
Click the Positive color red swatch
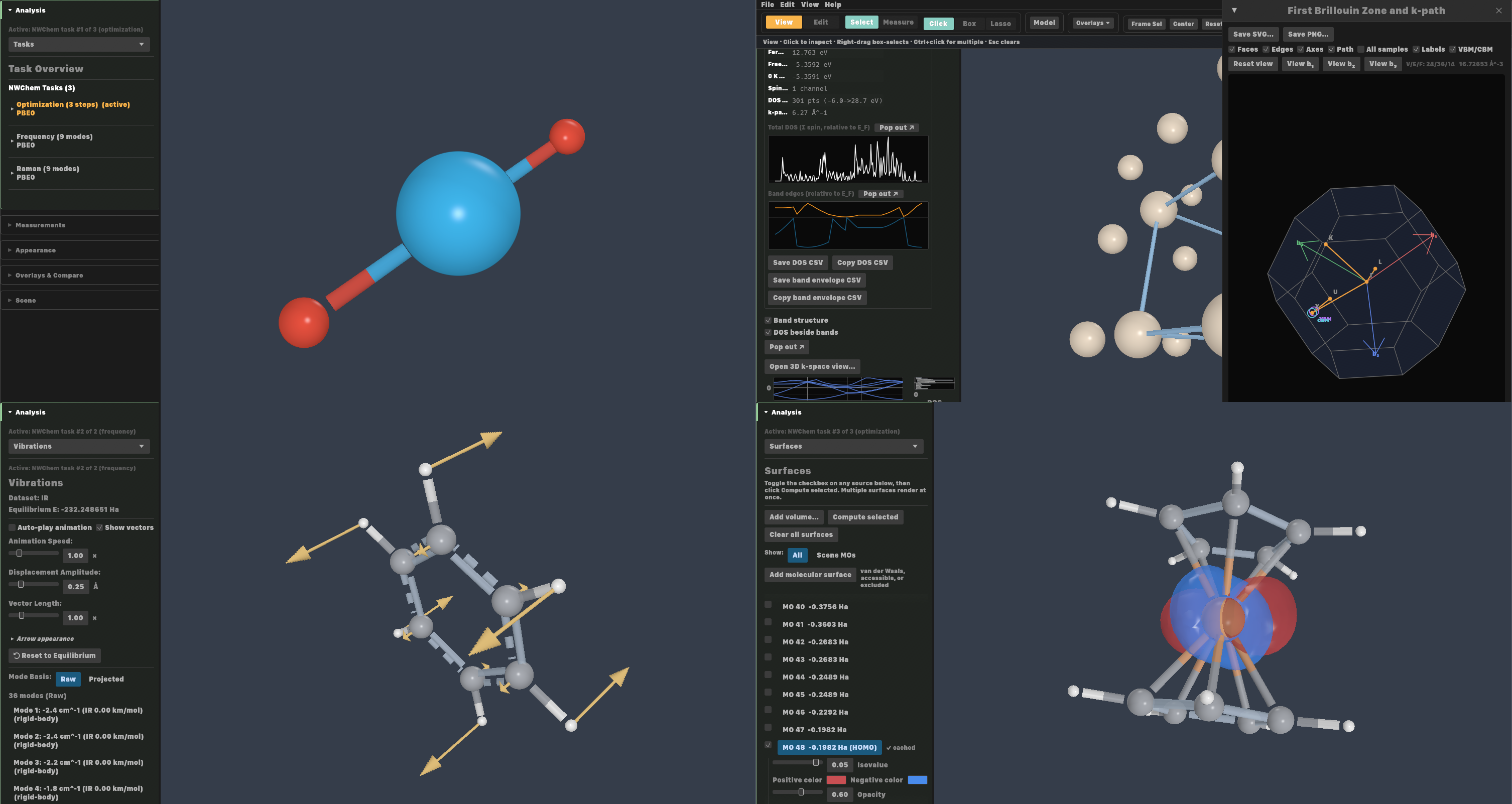[836, 780]
